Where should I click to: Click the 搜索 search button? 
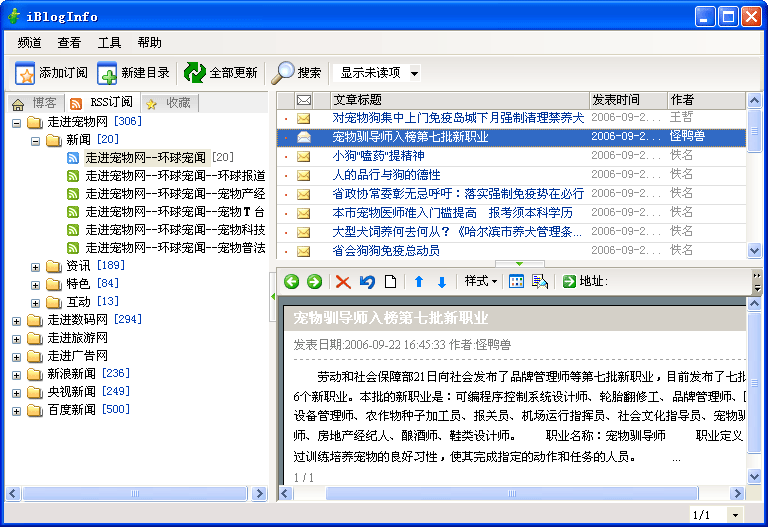tap(298, 73)
